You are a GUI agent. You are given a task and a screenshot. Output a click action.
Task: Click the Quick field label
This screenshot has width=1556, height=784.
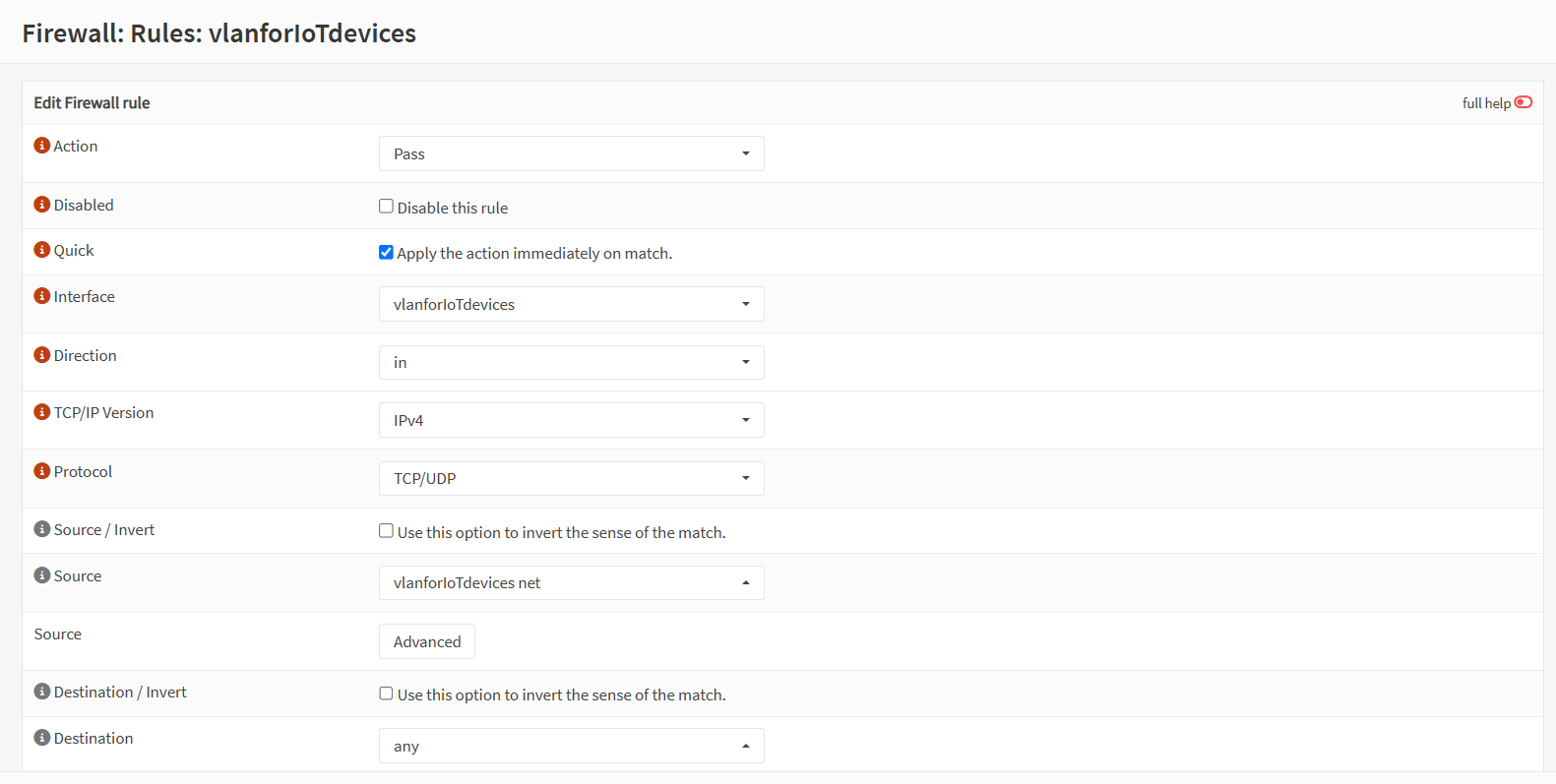(74, 250)
